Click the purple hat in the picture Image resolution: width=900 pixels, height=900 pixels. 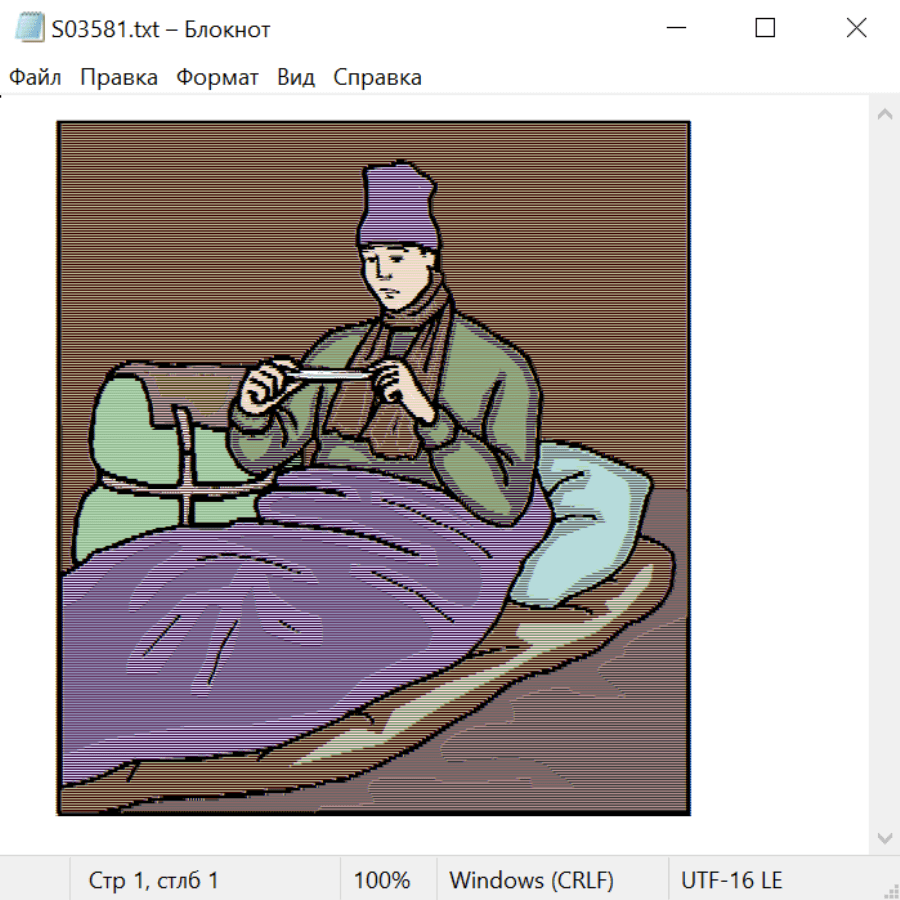coord(399,207)
